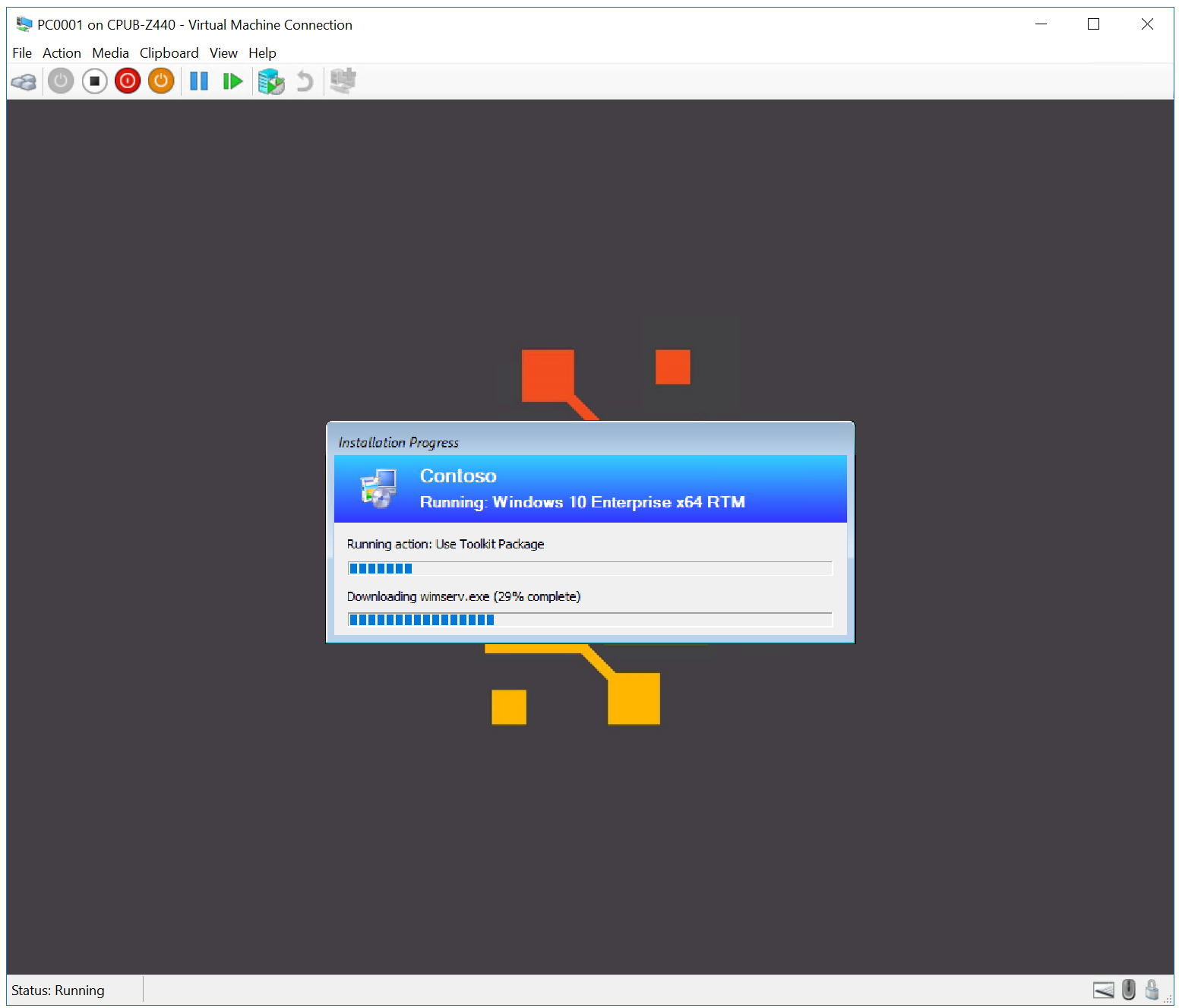Shut down the VM using the red power icon
Screen dimensions: 1179x1008
(128, 81)
